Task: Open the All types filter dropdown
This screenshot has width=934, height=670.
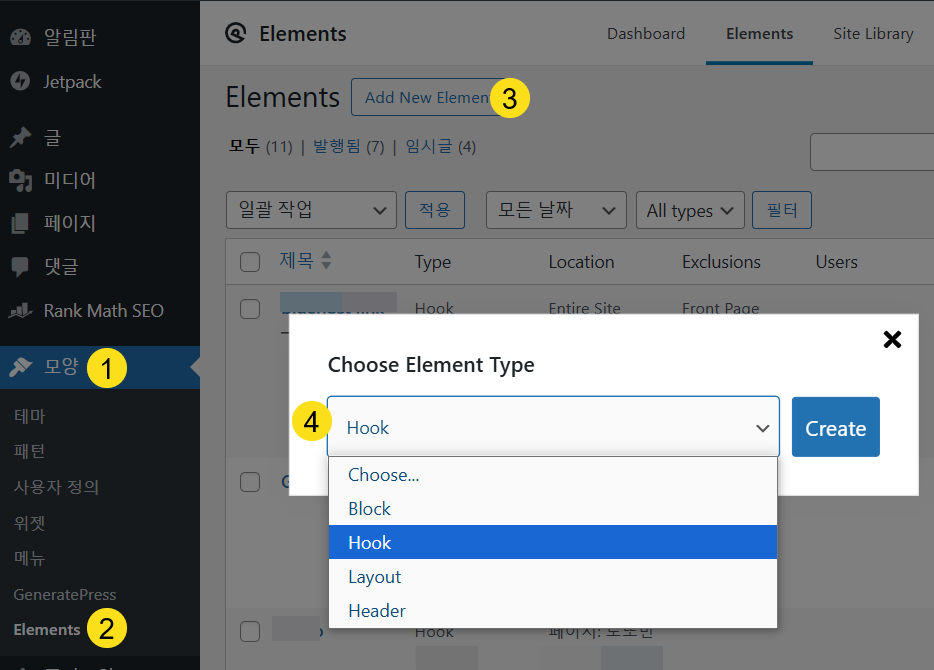Action: 690,210
